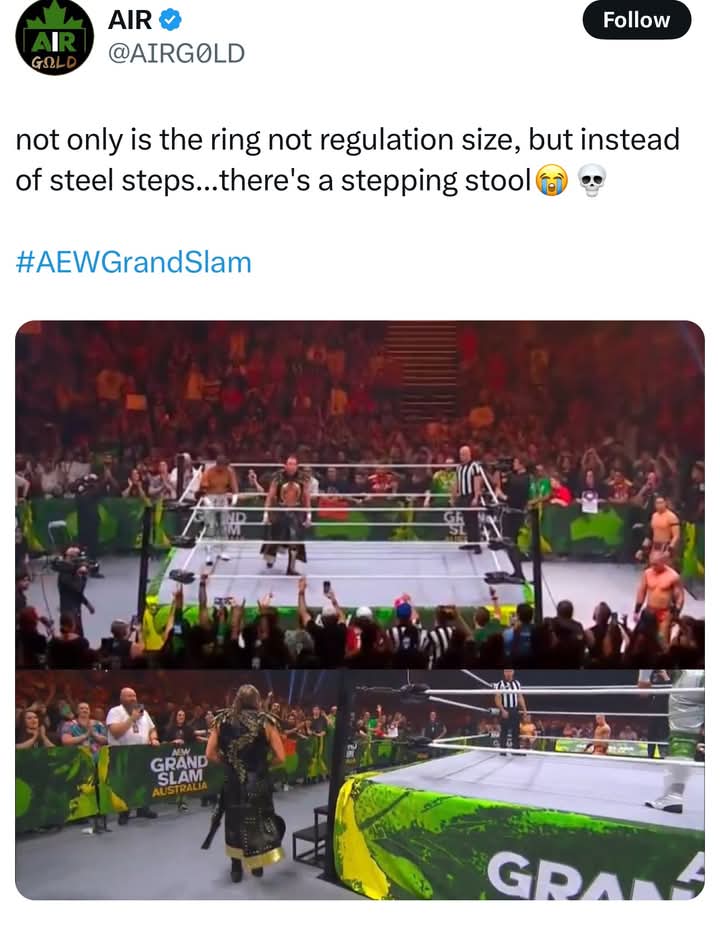
Task: Follow the AIR account
Action: 637,20
